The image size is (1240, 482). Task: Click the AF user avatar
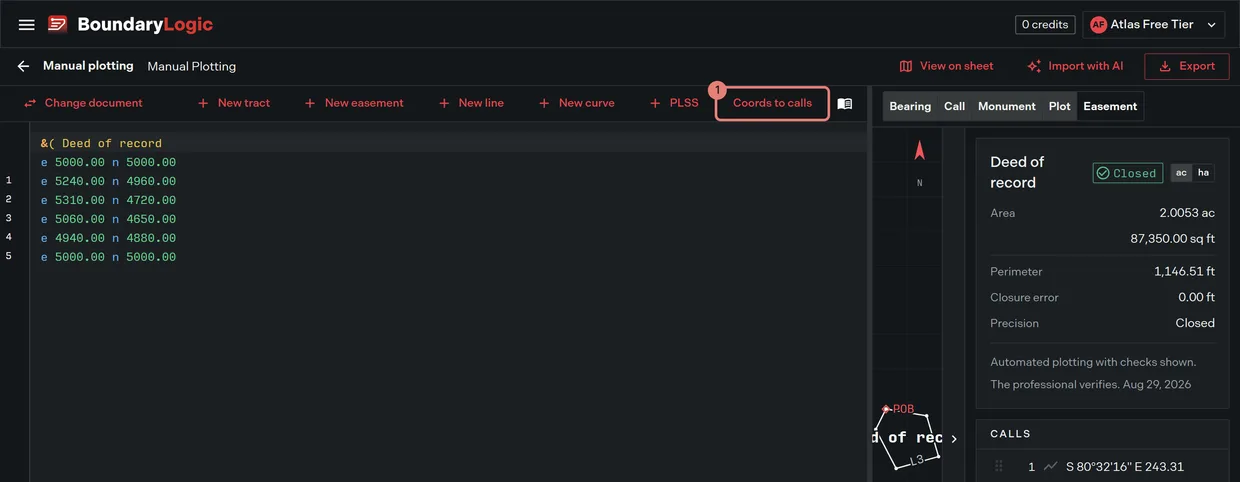(1098, 24)
